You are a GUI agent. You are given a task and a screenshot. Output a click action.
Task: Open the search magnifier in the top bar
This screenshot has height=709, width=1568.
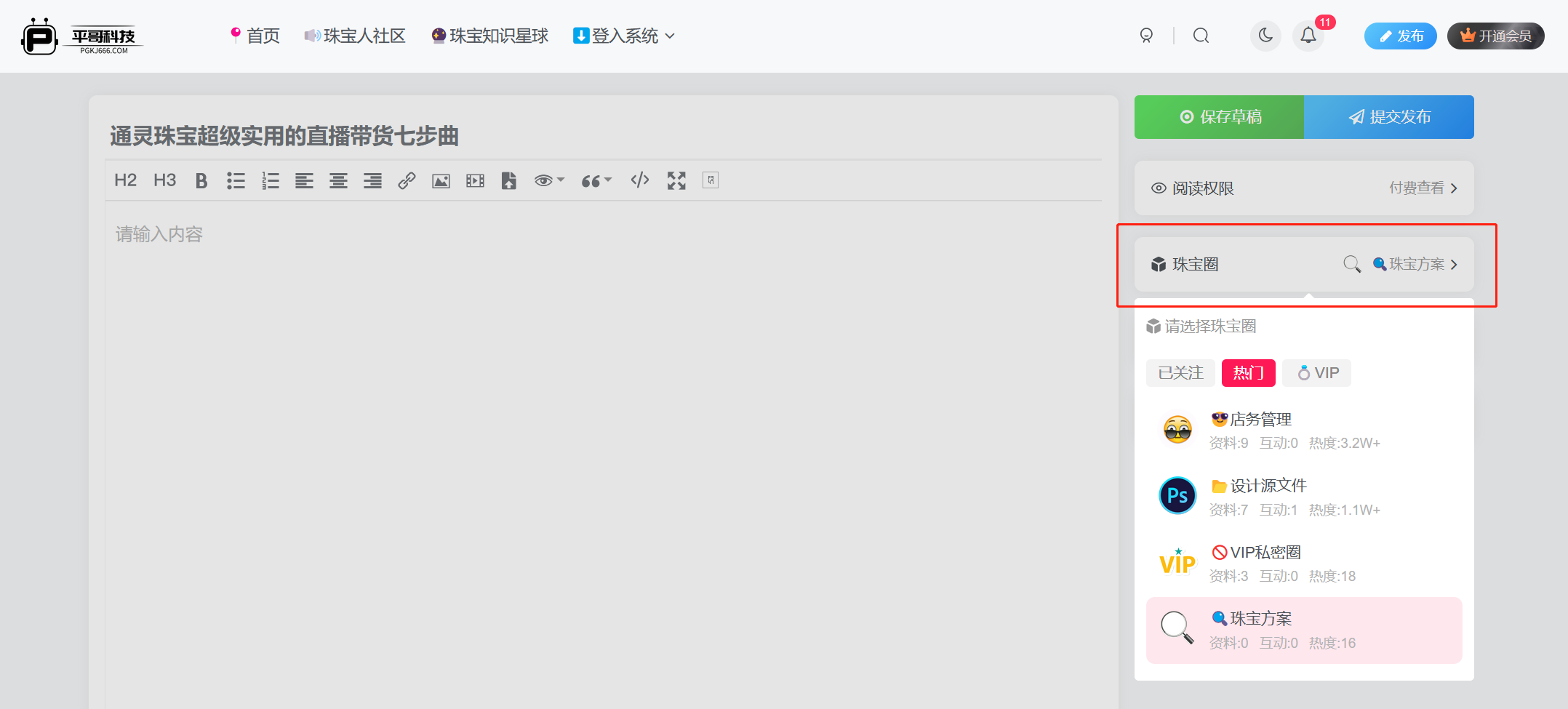tap(1201, 35)
